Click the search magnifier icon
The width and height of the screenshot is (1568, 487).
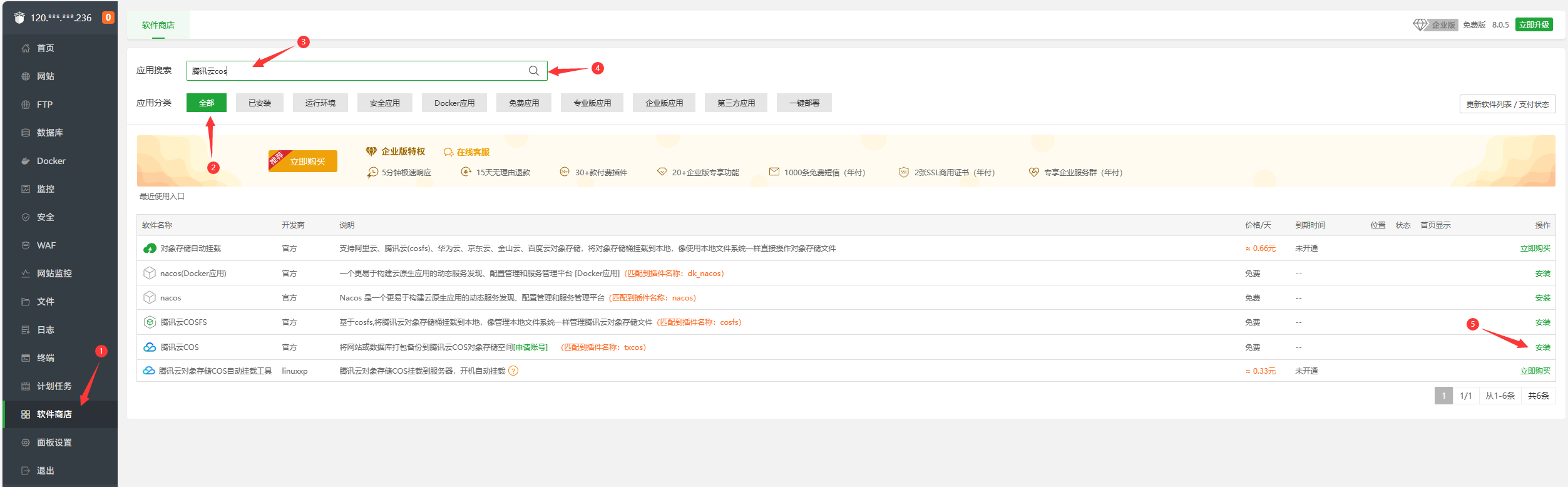(534, 71)
